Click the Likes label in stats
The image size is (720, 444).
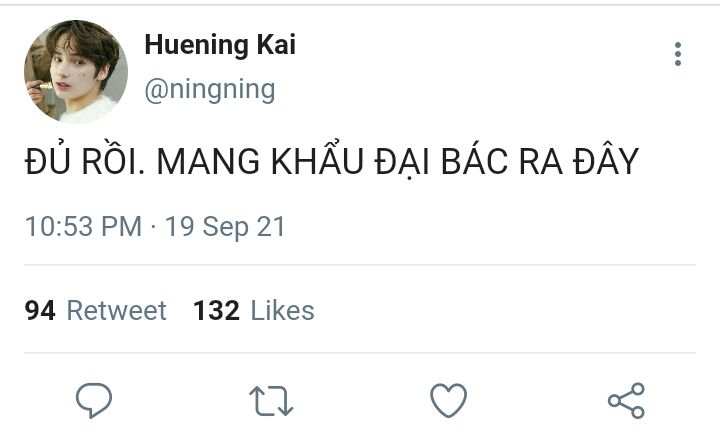coord(282,310)
